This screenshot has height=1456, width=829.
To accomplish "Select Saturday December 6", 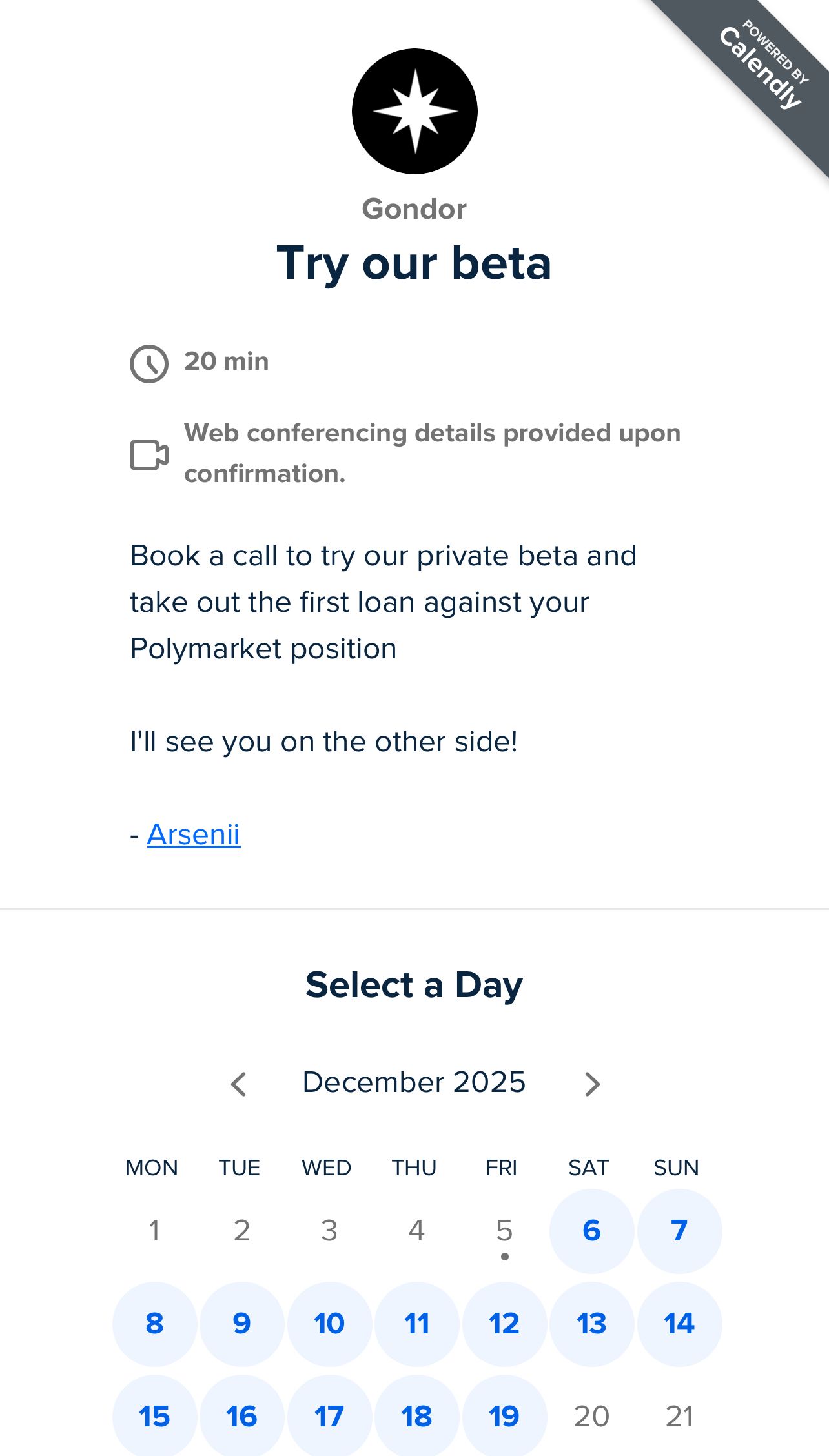I will [x=591, y=1231].
